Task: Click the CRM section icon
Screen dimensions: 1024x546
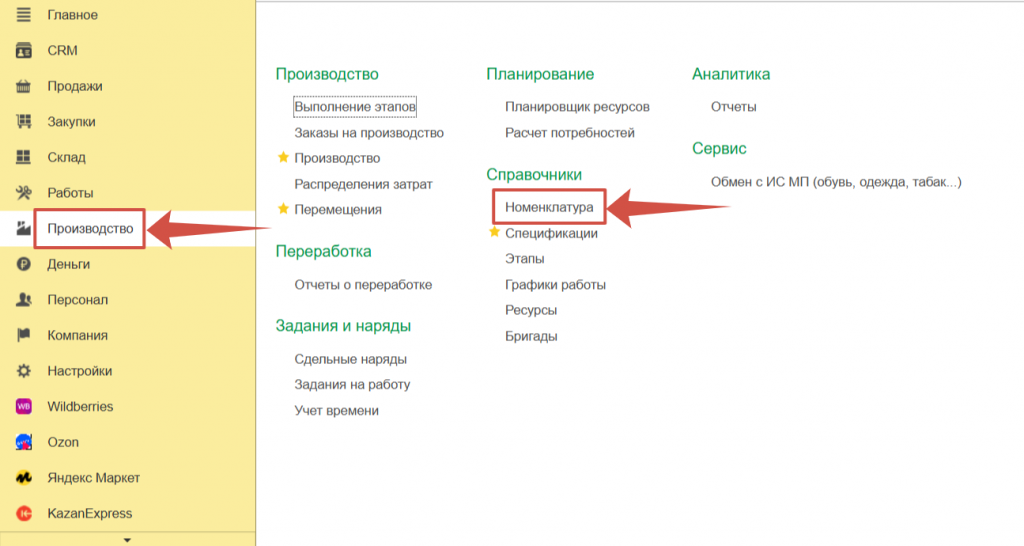Action: click(24, 51)
